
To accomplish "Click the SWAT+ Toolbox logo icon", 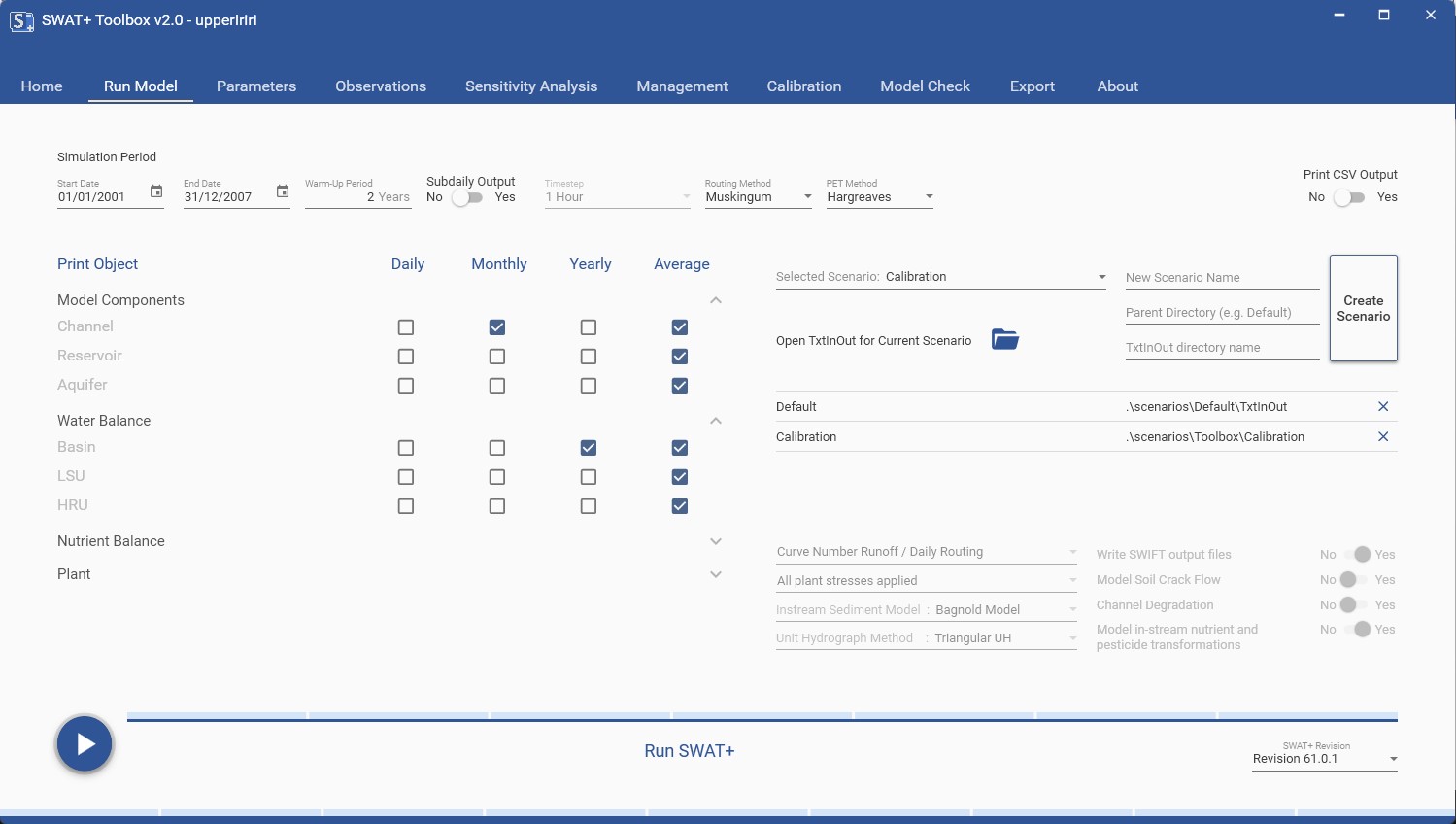I will pos(21,20).
